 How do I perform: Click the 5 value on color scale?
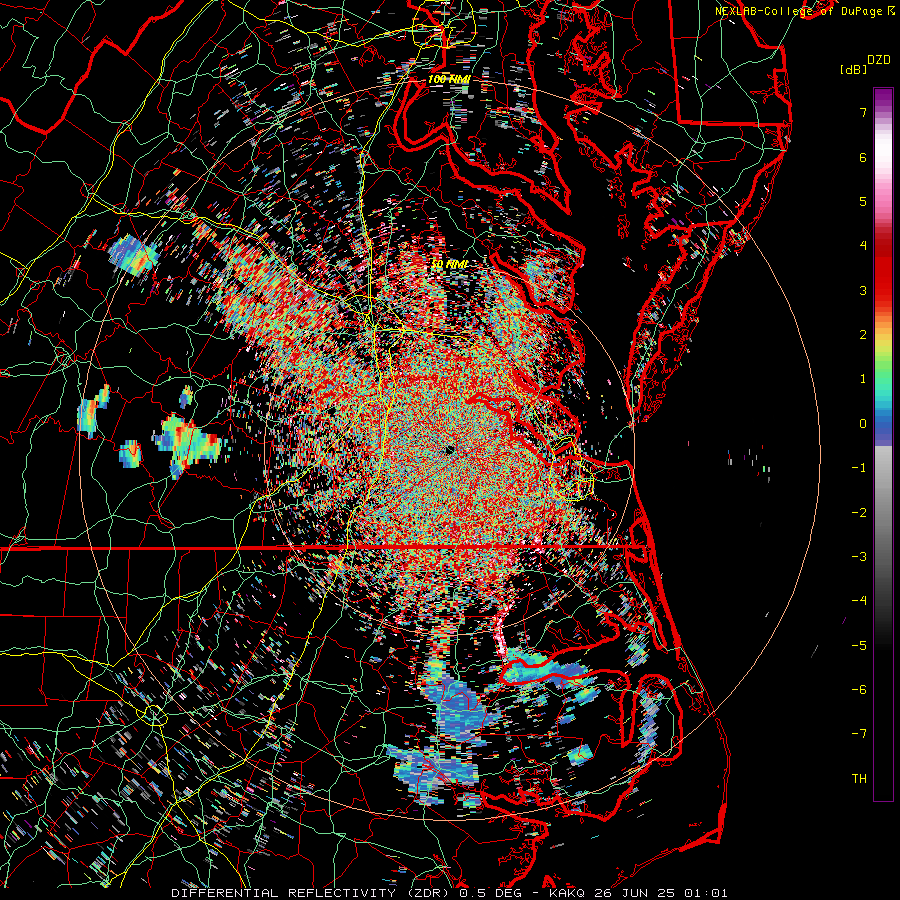tap(863, 201)
